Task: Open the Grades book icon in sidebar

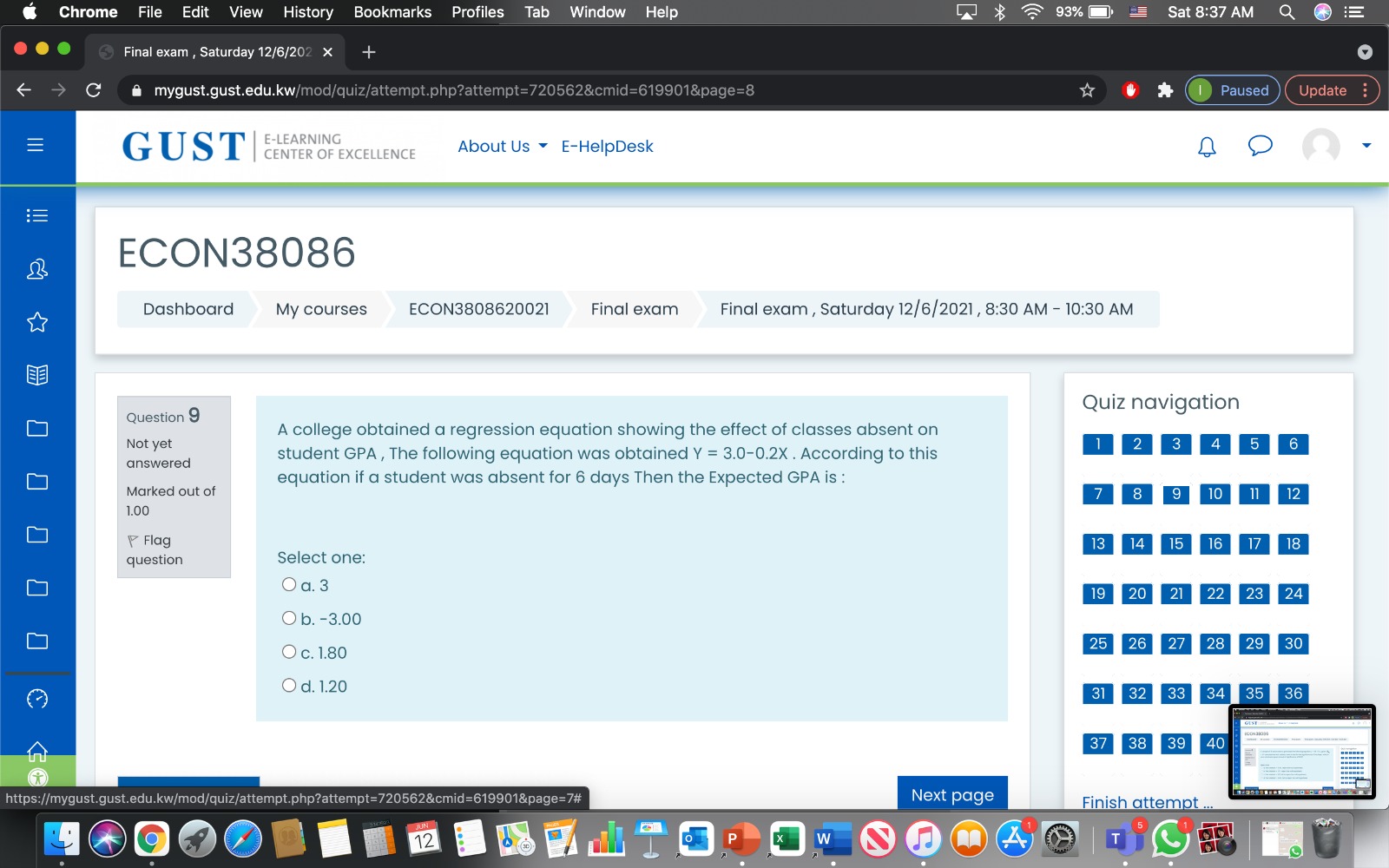Action: click(36, 375)
